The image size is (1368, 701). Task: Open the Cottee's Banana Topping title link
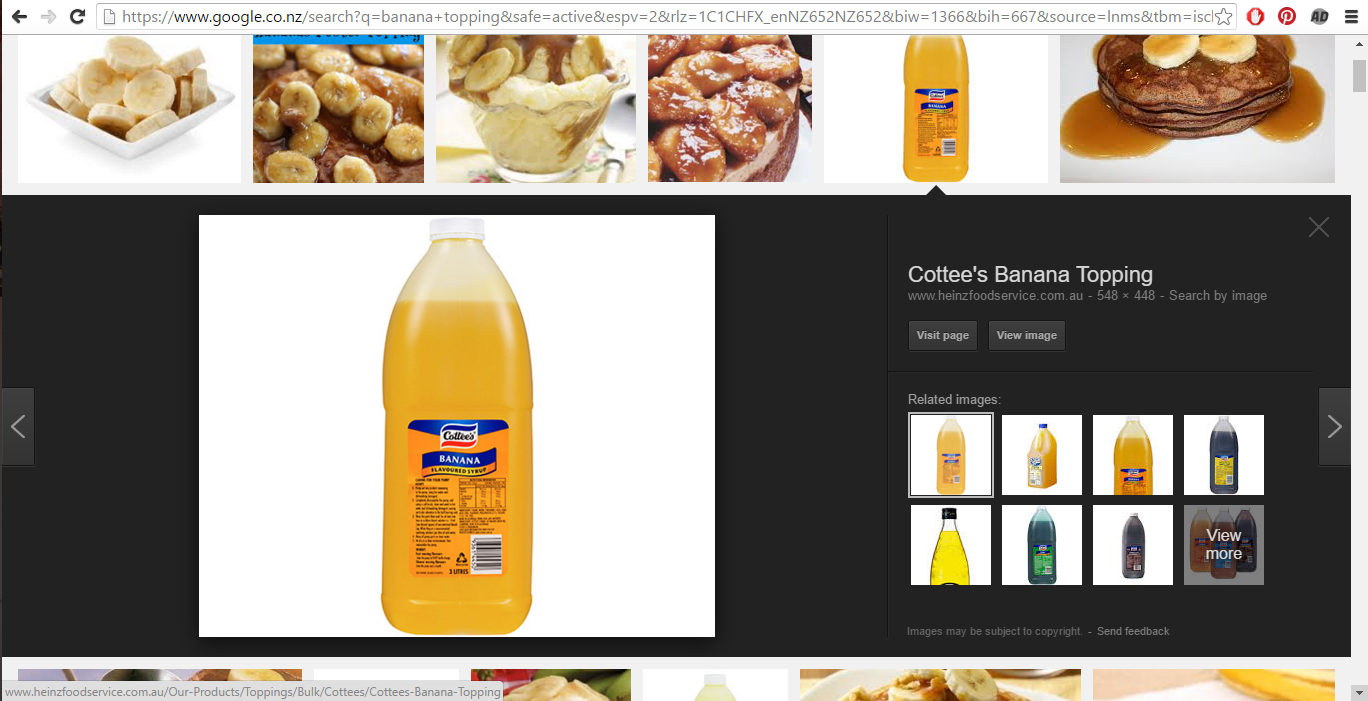(1030, 274)
